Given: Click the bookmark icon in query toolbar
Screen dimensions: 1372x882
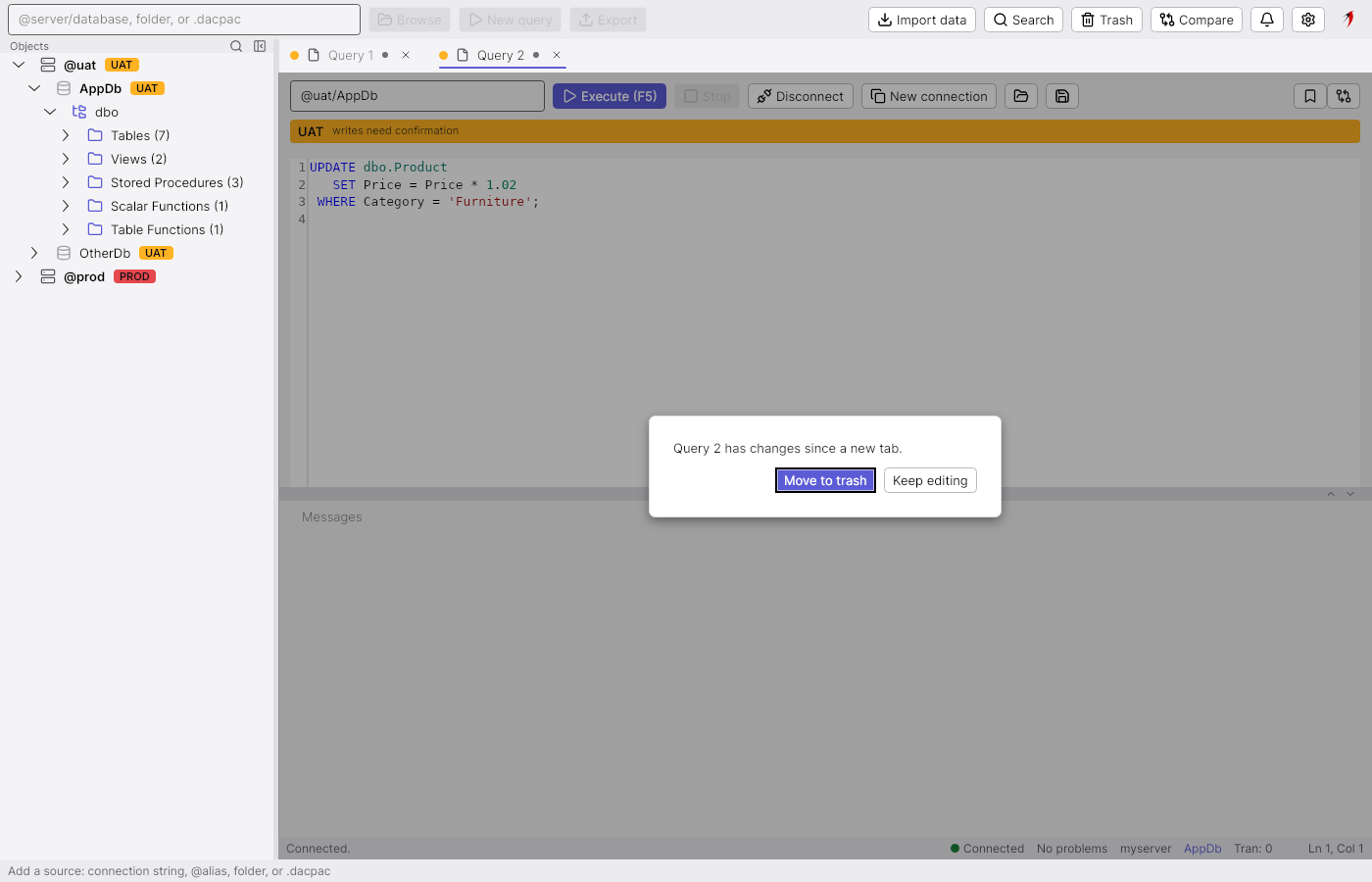Looking at the screenshot, I should 1310,96.
